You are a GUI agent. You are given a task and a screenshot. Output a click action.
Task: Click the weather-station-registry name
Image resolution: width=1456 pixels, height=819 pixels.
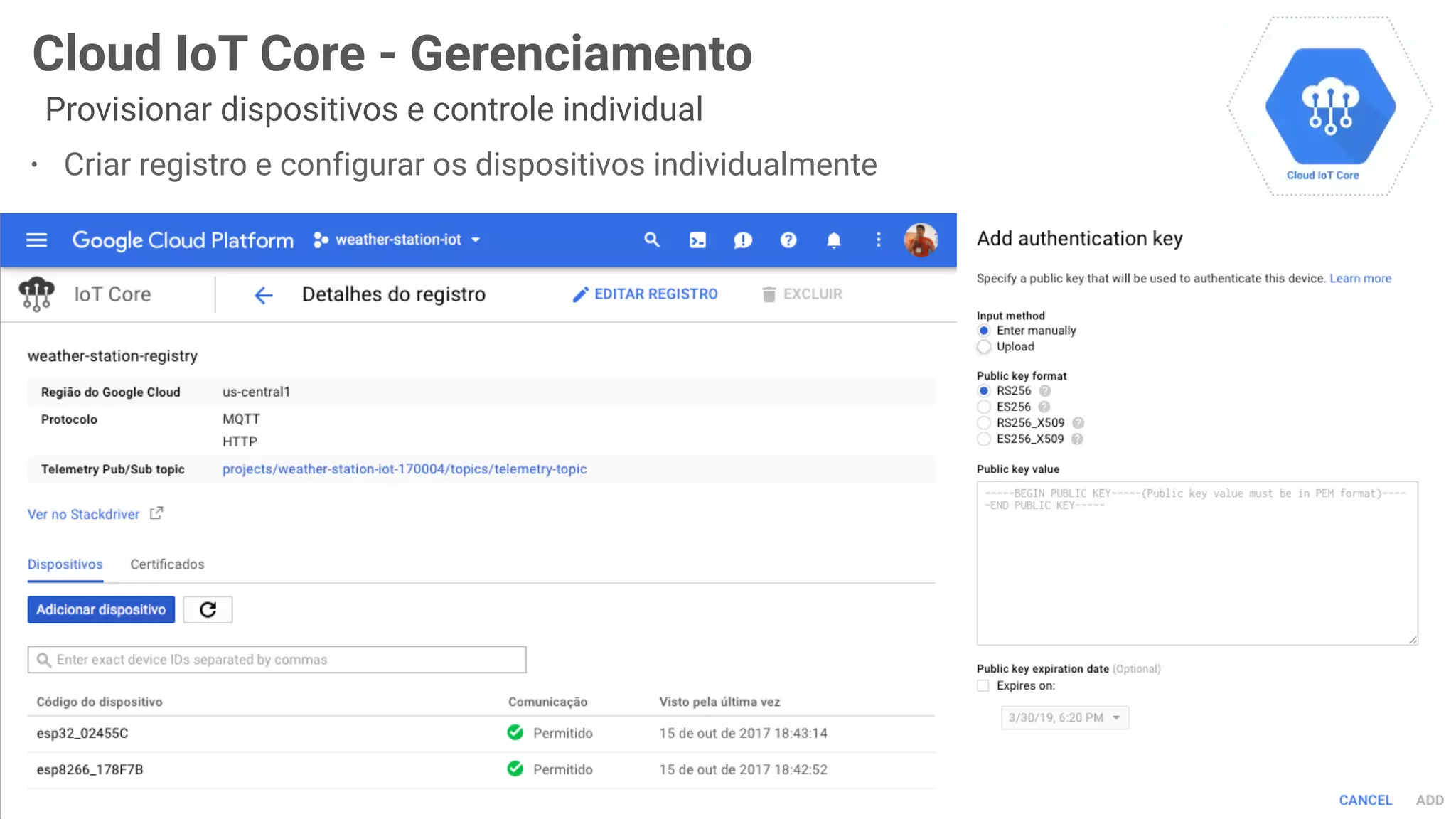click(x=112, y=356)
